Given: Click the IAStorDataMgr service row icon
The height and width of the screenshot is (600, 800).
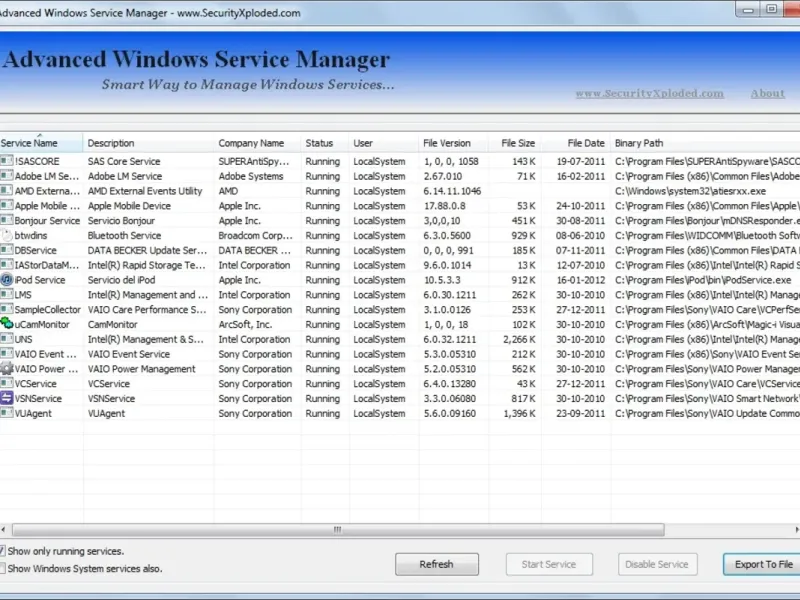Looking at the screenshot, I should tap(7, 265).
